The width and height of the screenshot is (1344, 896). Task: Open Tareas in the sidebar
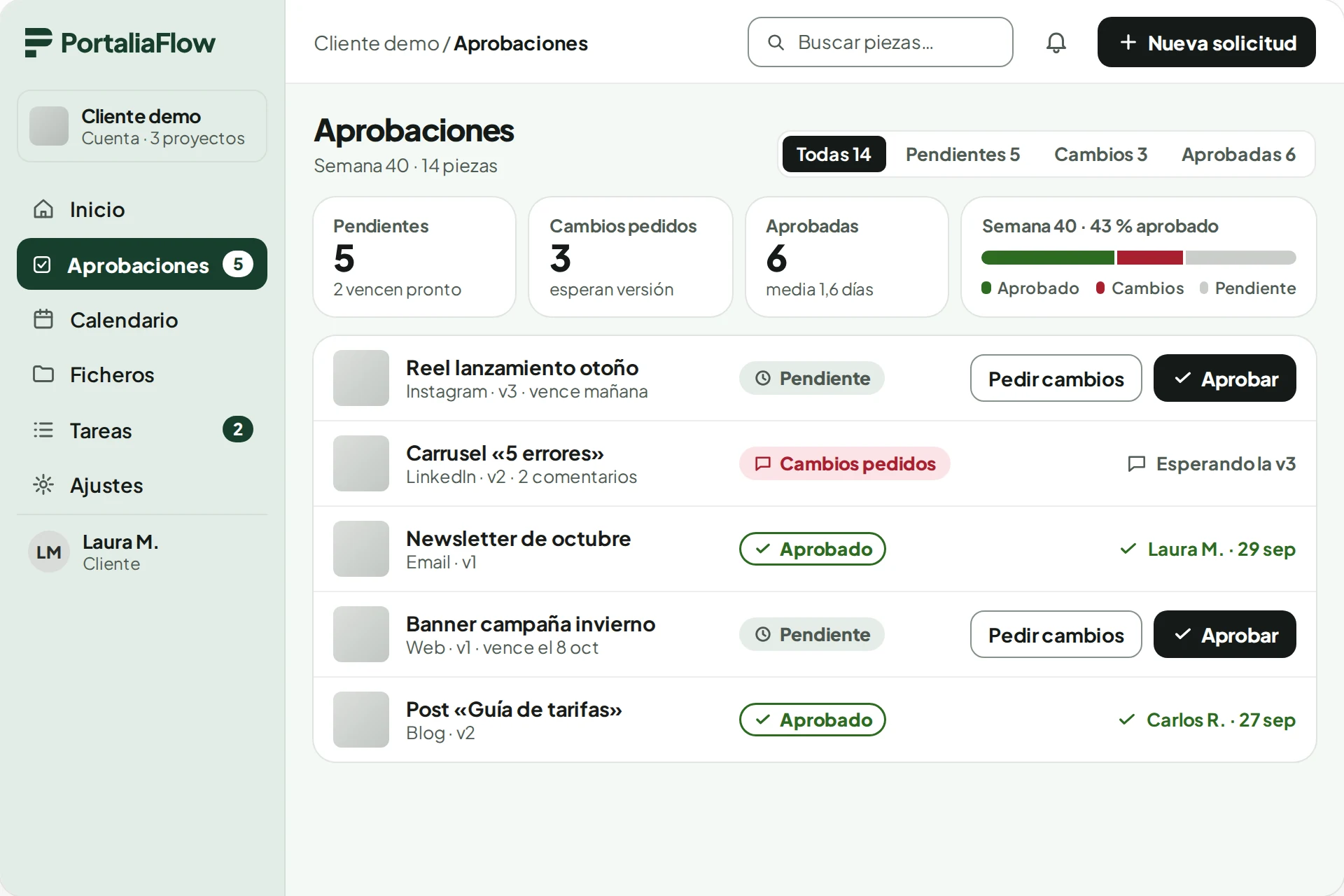pos(142,430)
